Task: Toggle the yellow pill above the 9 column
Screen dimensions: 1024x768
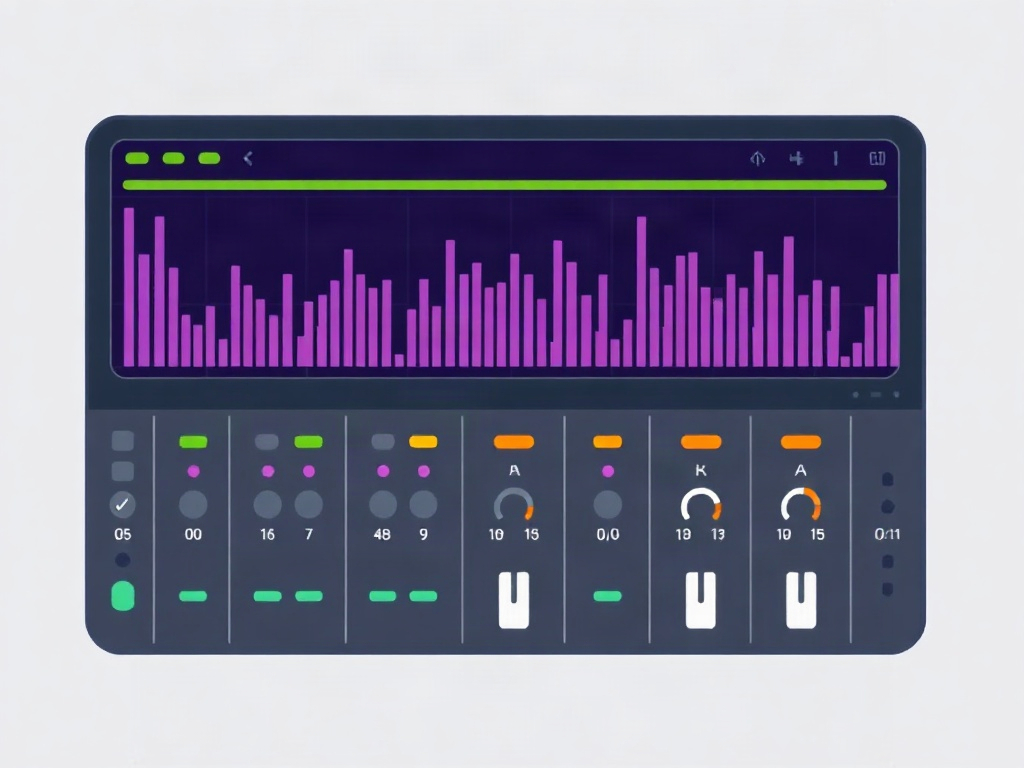Action: tap(423, 442)
